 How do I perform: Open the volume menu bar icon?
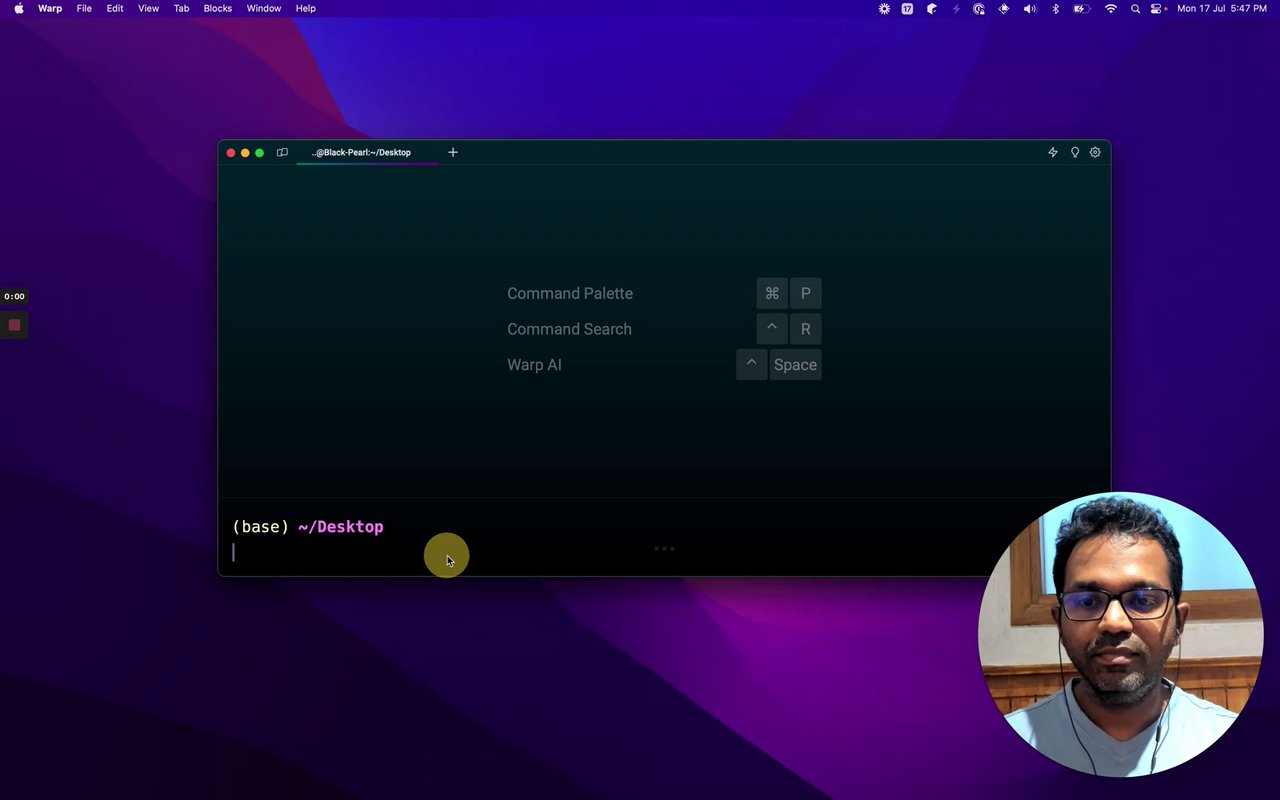coord(1030,8)
